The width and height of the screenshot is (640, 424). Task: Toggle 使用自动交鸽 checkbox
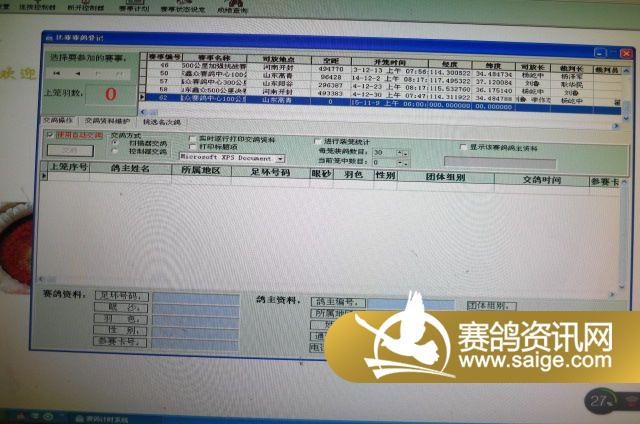click(51, 135)
